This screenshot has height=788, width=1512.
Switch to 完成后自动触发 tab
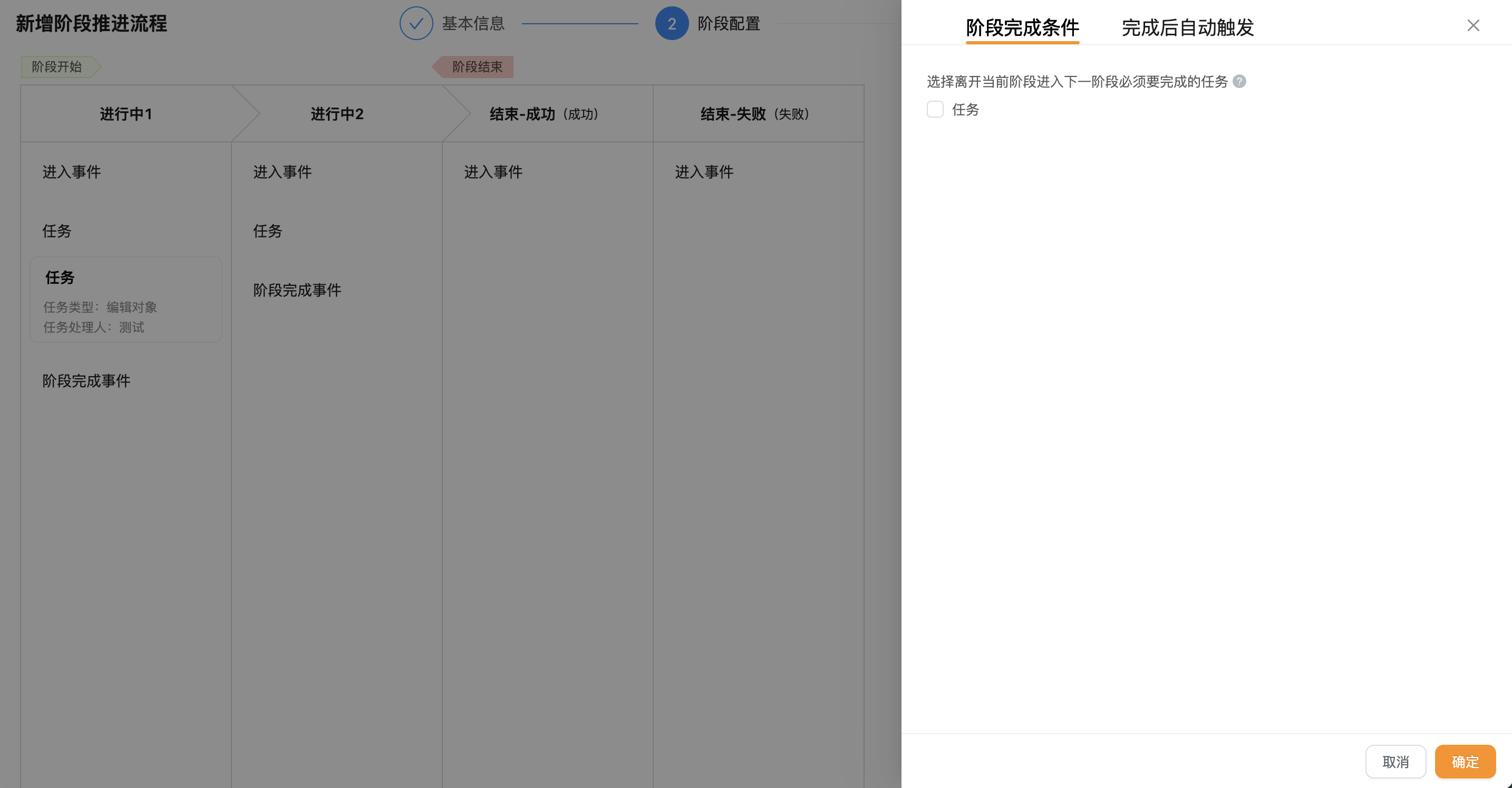pyautogui.click(x=1187, y=27)
